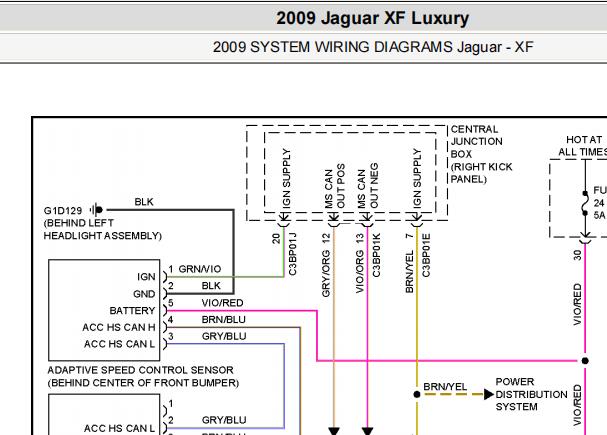The width and height of the screenshot is (607, 435).
Task: Select the BRN/YEL label on the dashed wire
Action: coord(445,387)
